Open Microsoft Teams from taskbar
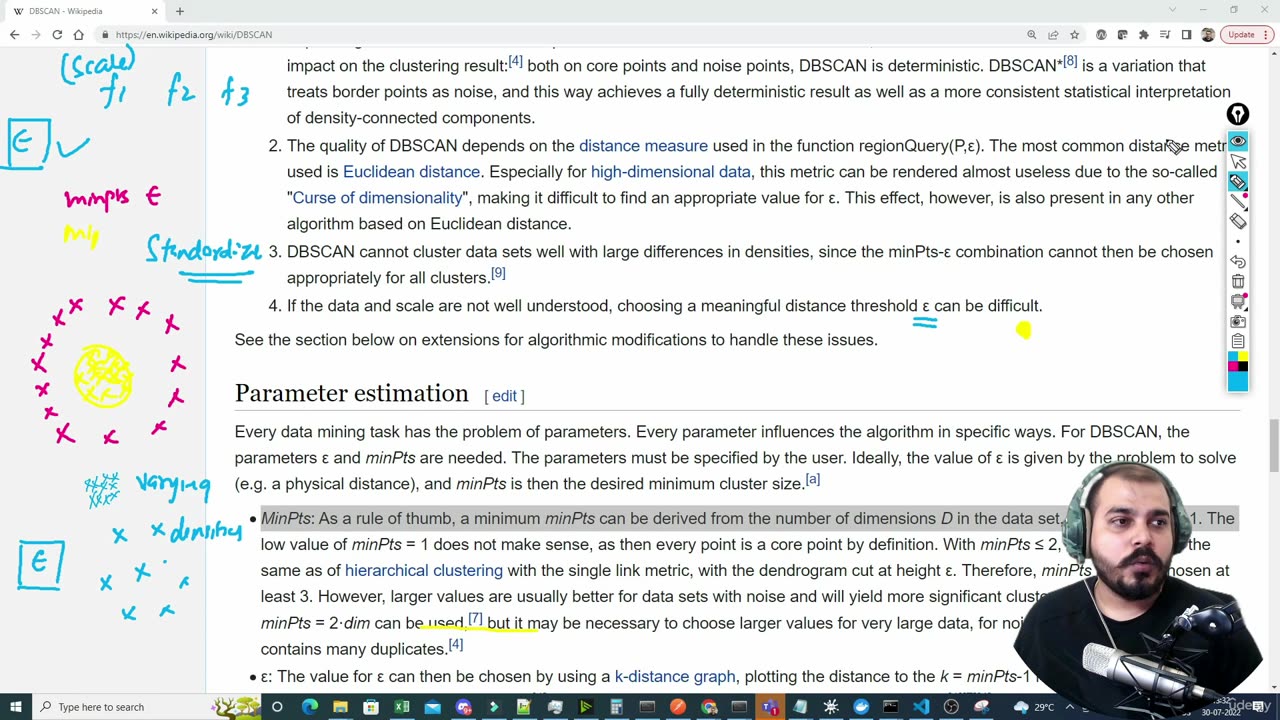 [x=769, y=707]
